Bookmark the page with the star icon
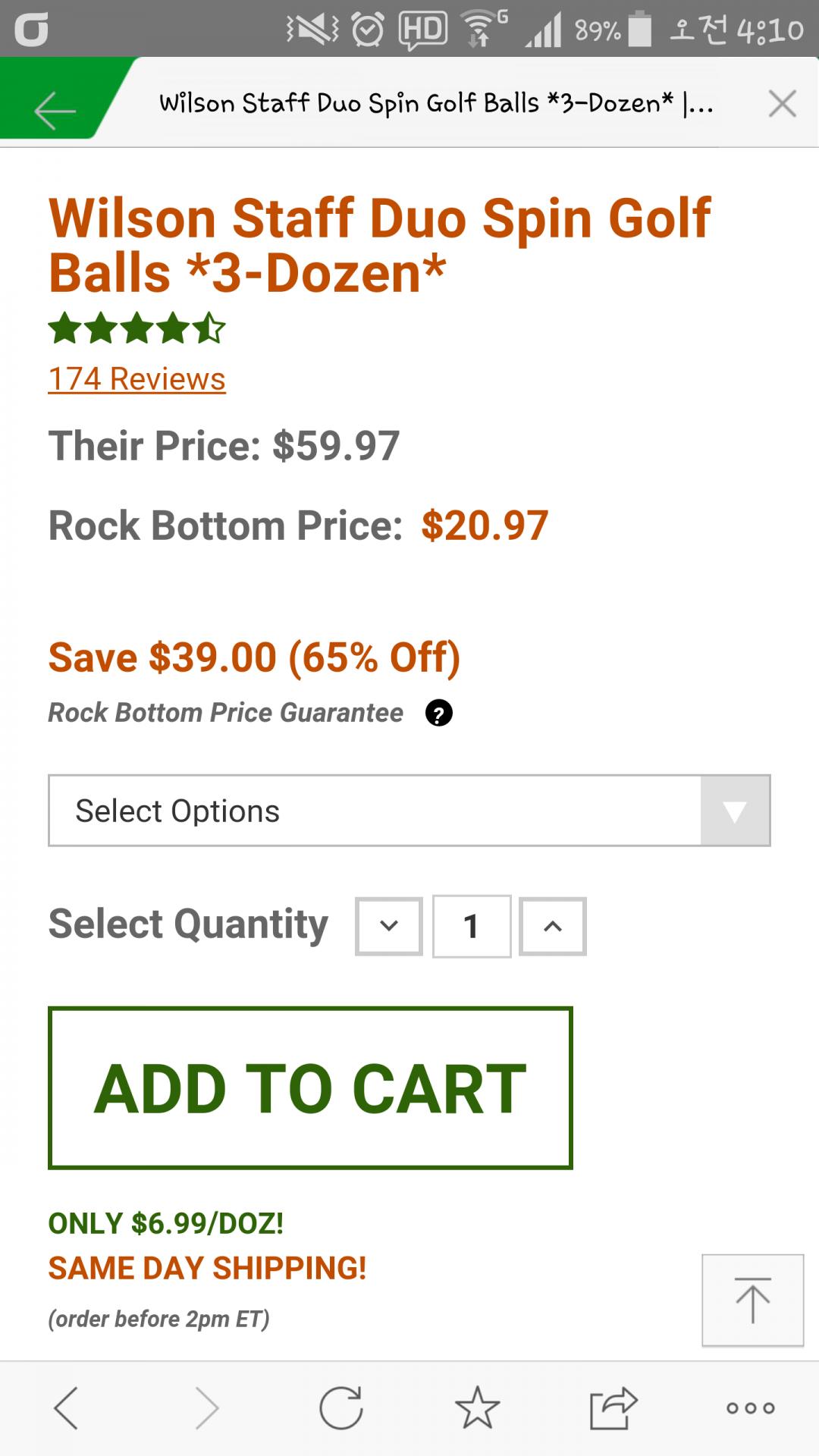Viewport: 819px width, 1456px height. pyautogui.click(x=478, y=1408)
